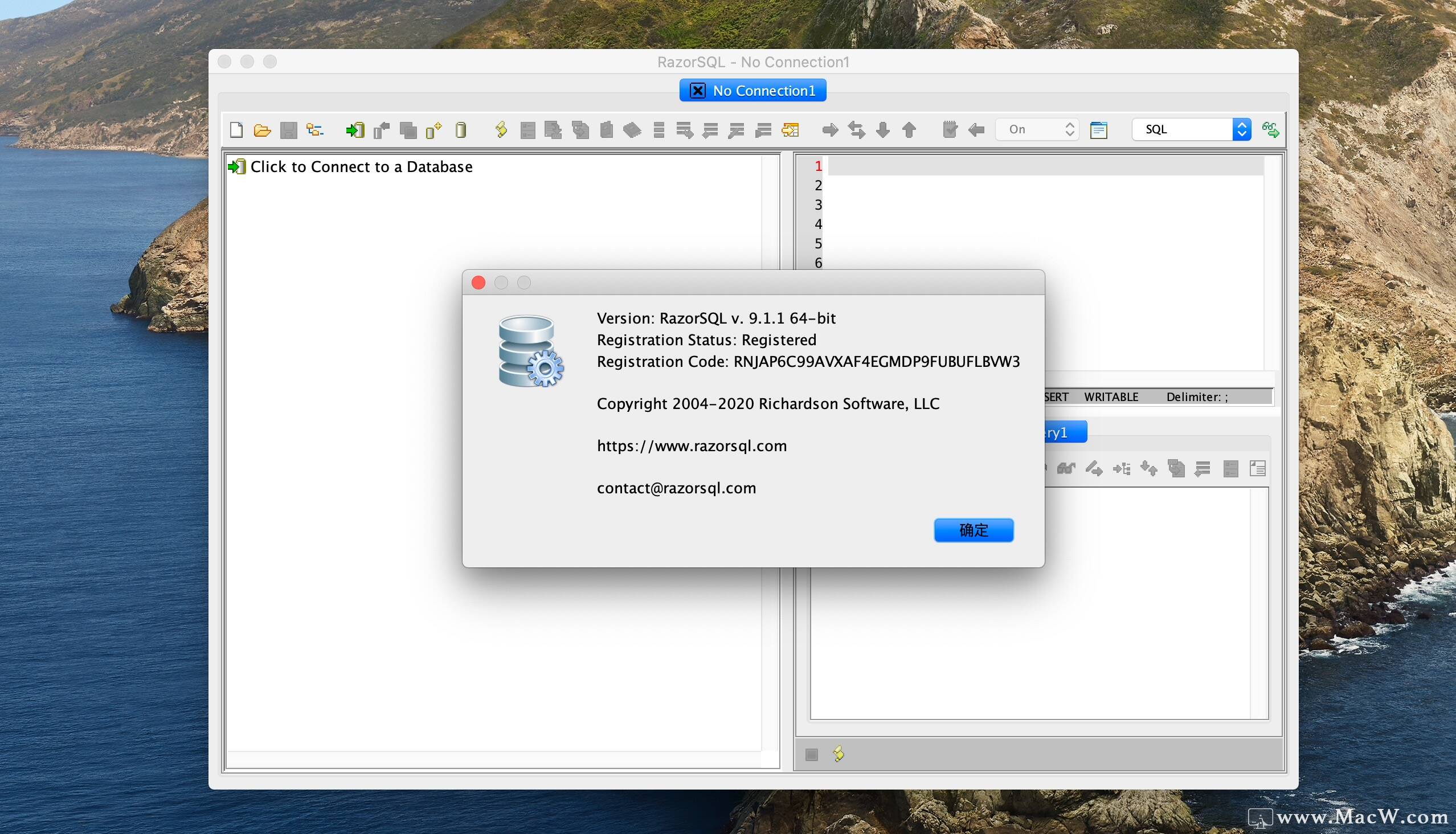The width and height of the screenshot is (1456, 834).
Task: Click the line number 1 gutter area
Action: tap(817, 166)
